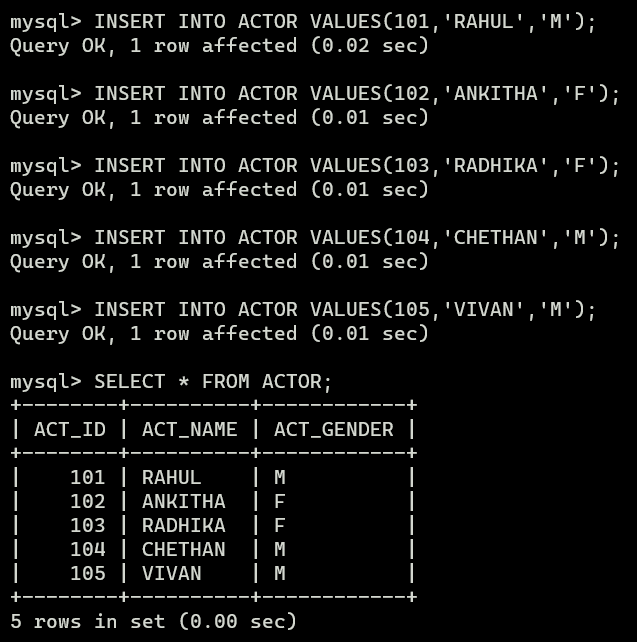Click the ACT_ID column header
Screen dimensions: 637x642
(x=70, y=430)
